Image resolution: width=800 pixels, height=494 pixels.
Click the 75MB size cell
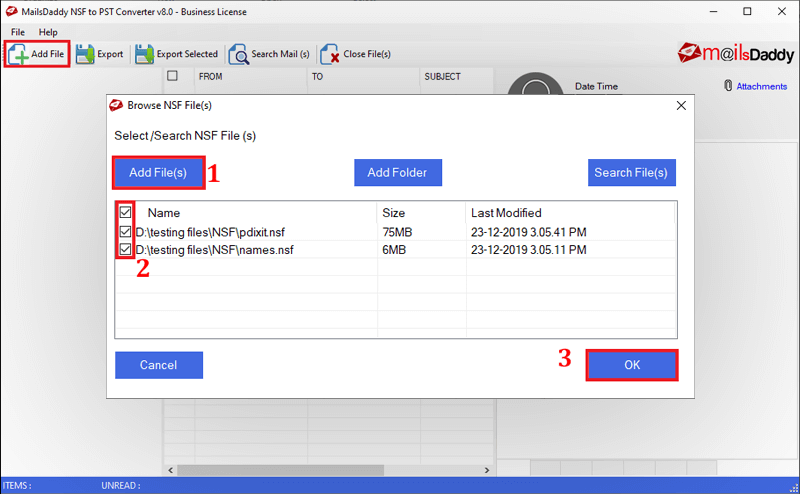pyautogui.click(x=397, y=232)
